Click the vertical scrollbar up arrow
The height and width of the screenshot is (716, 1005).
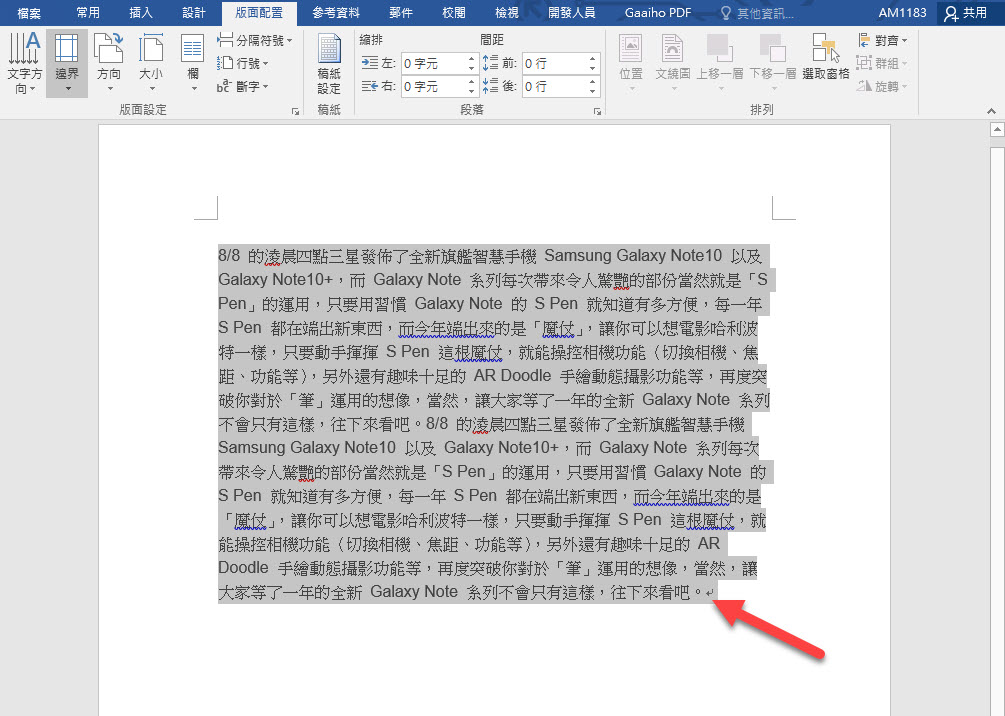(x=996, y=130)
